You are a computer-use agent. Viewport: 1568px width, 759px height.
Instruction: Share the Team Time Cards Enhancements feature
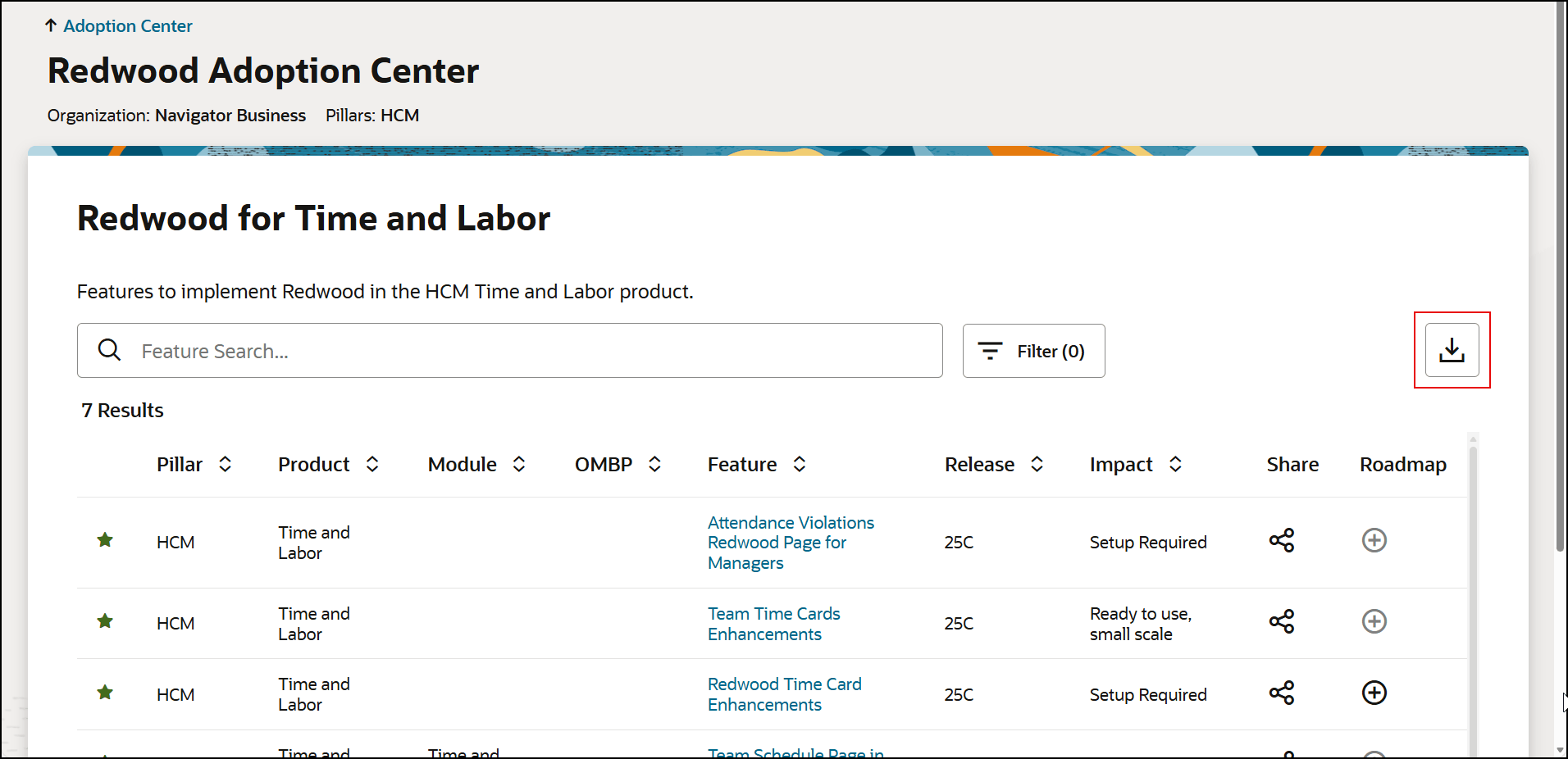tap(1281, 622)
